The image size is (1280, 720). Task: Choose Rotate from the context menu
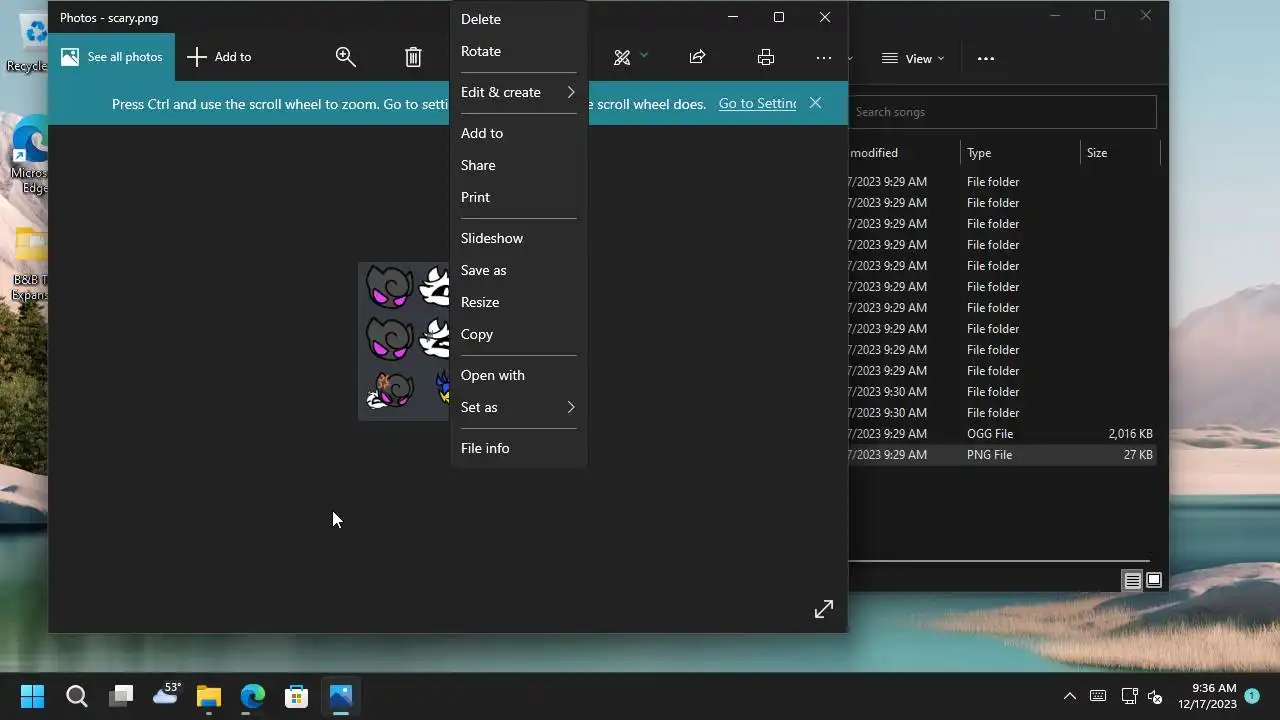click(518, 51)
